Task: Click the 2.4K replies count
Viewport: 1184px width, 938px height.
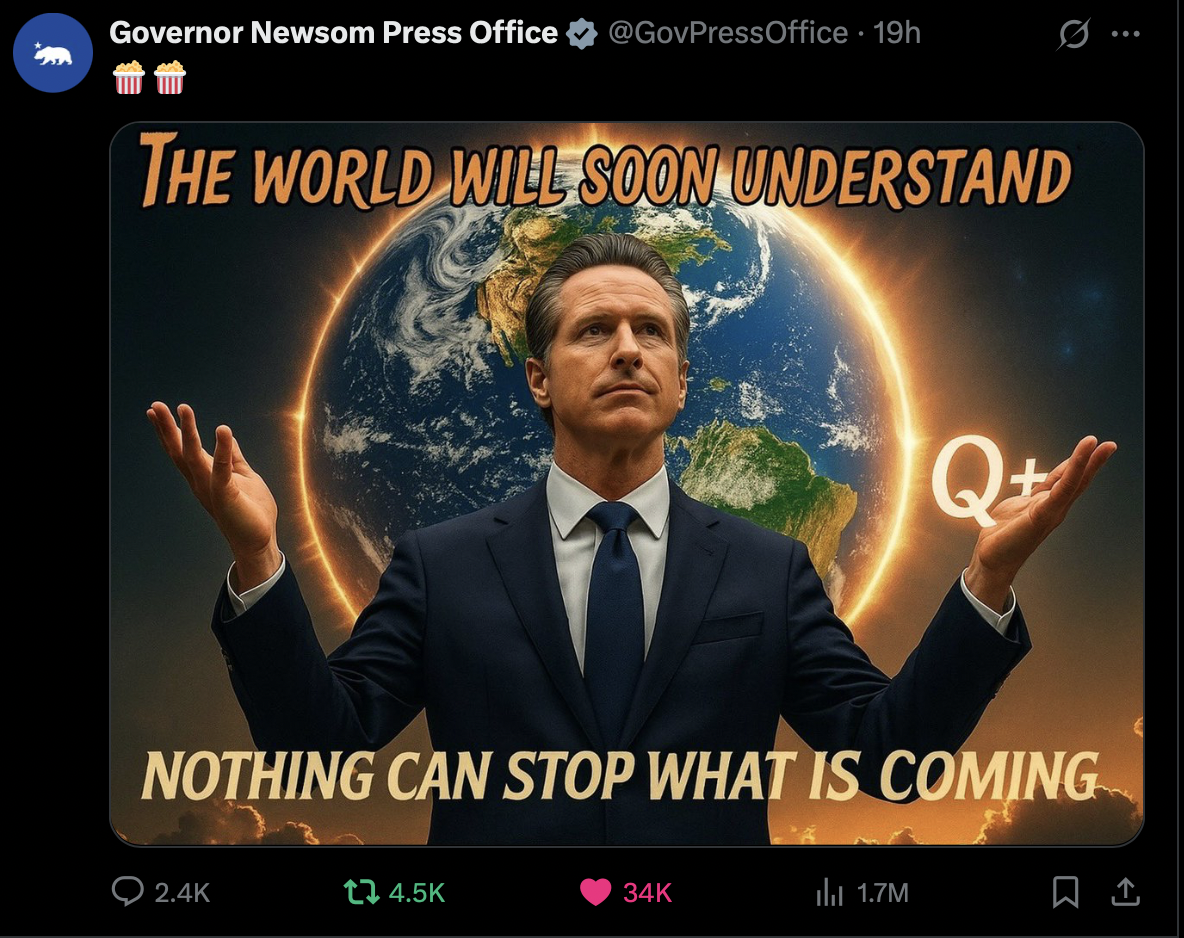Action: (x=182, y=893)
